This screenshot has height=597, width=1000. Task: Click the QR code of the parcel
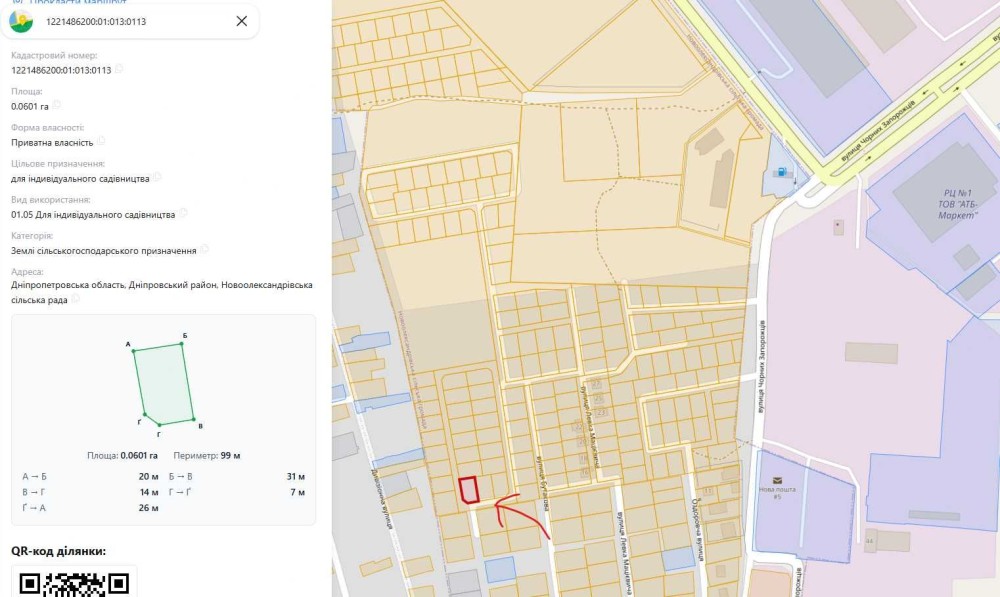coord(74,584)
